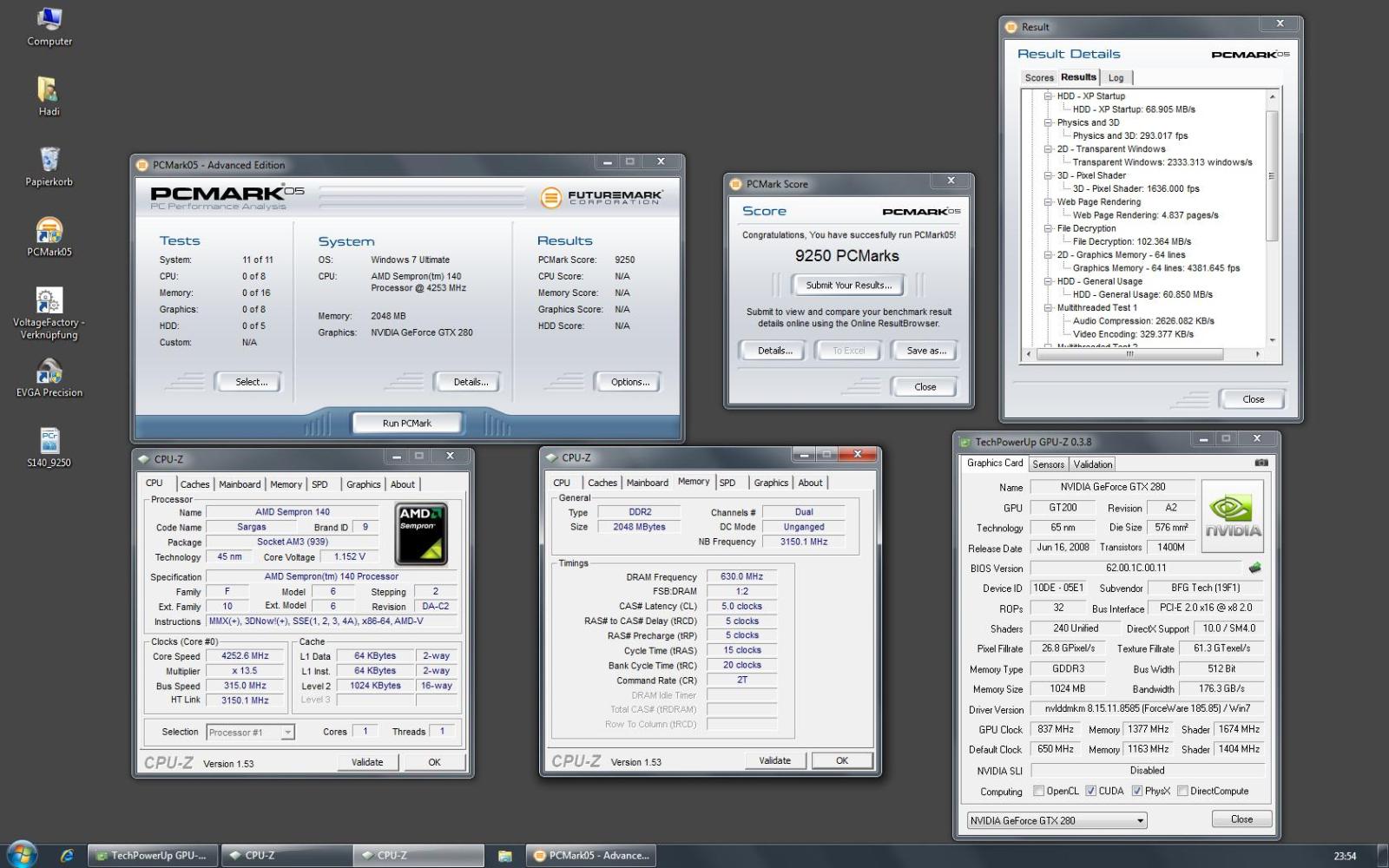Screen dimensions: 1389x868
Task: Launch EVGA Precision desktop icon
Action: pyautogui.click(x=49, y=377)
